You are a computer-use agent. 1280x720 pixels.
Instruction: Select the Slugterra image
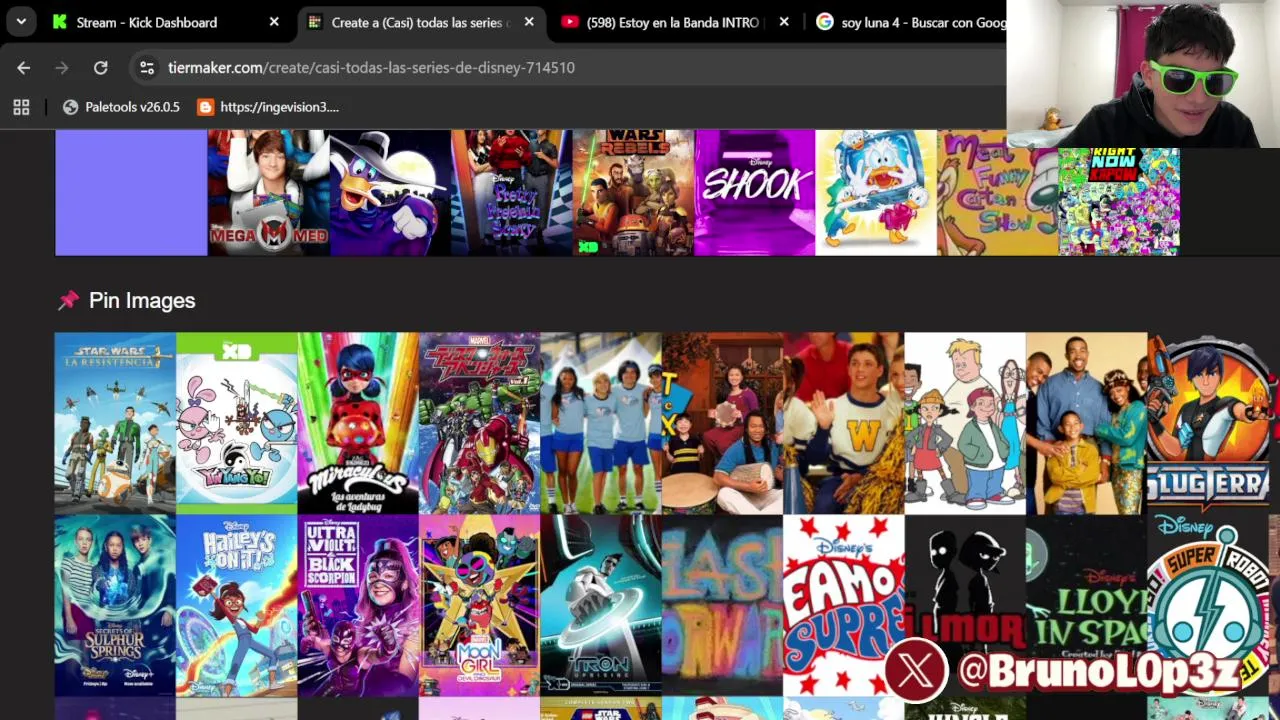point(1208,423)
